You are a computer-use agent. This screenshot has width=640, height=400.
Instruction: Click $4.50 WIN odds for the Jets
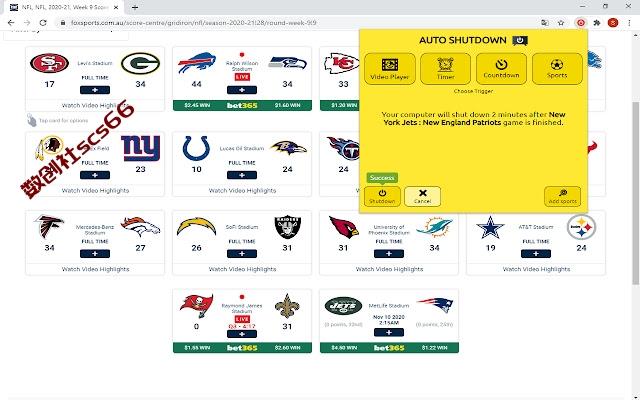(x=344, y=348)
